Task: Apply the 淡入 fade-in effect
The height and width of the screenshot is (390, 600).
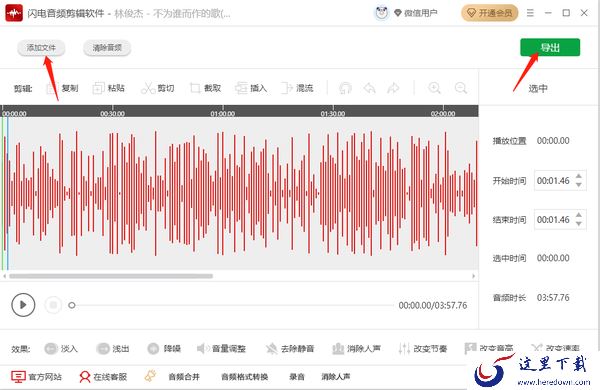Action: coord(61,349)
